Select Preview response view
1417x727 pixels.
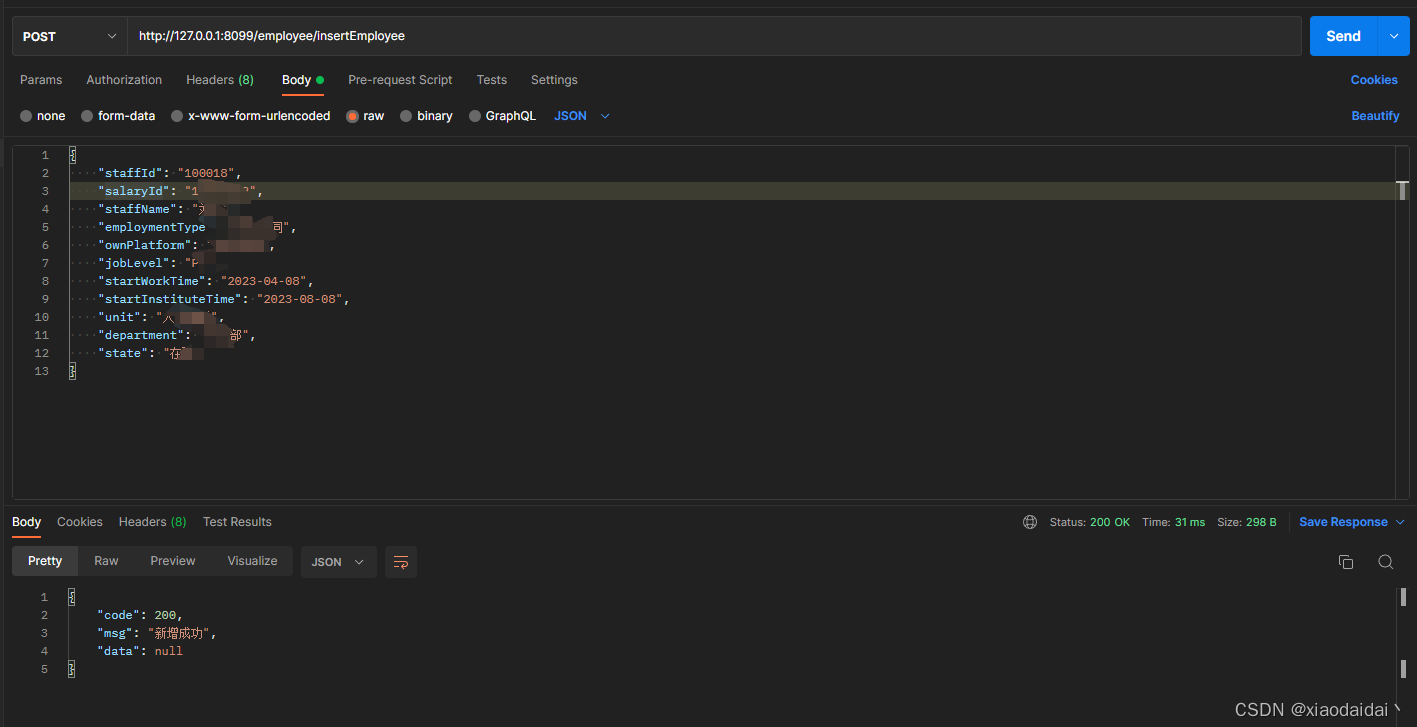click(173, 561)
